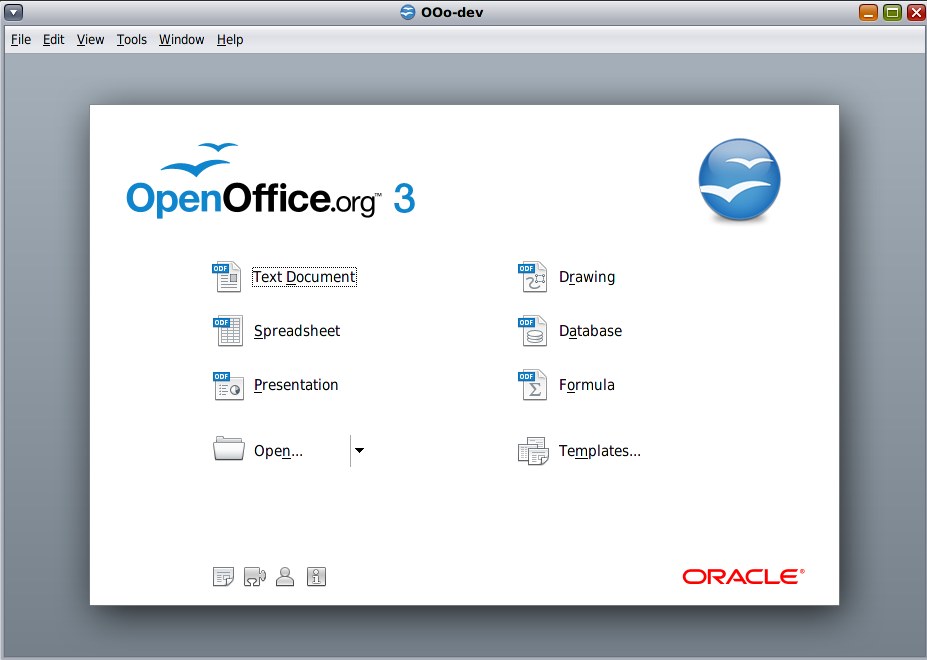
Task: Open the Help menu
Action: [x=230, y=40]
